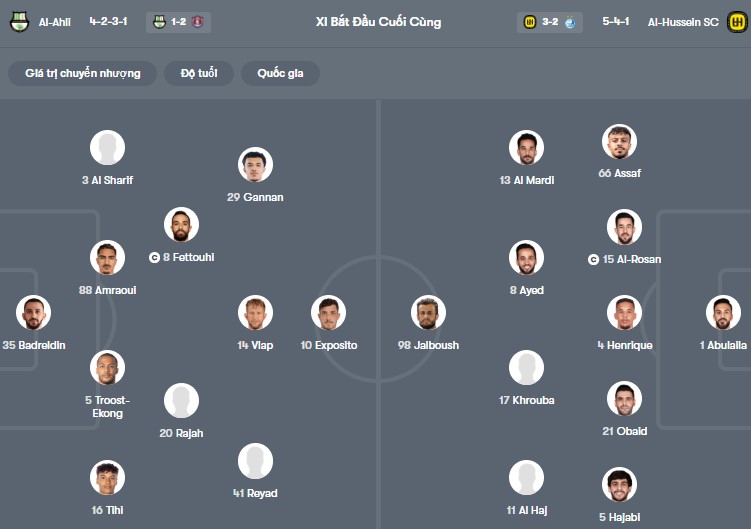Open the Al-Hussein SC team name link

684,22
